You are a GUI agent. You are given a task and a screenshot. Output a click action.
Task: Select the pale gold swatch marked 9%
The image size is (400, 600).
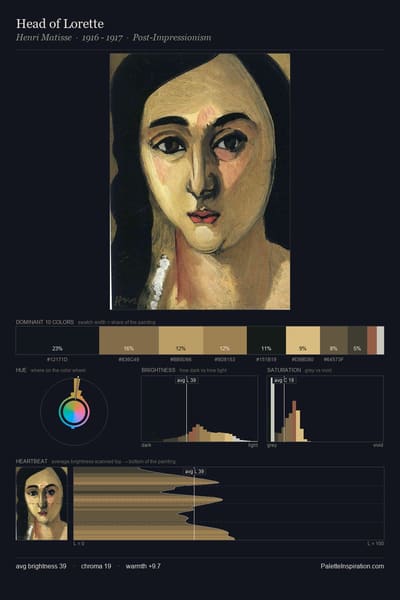click(x=303, y=340)
